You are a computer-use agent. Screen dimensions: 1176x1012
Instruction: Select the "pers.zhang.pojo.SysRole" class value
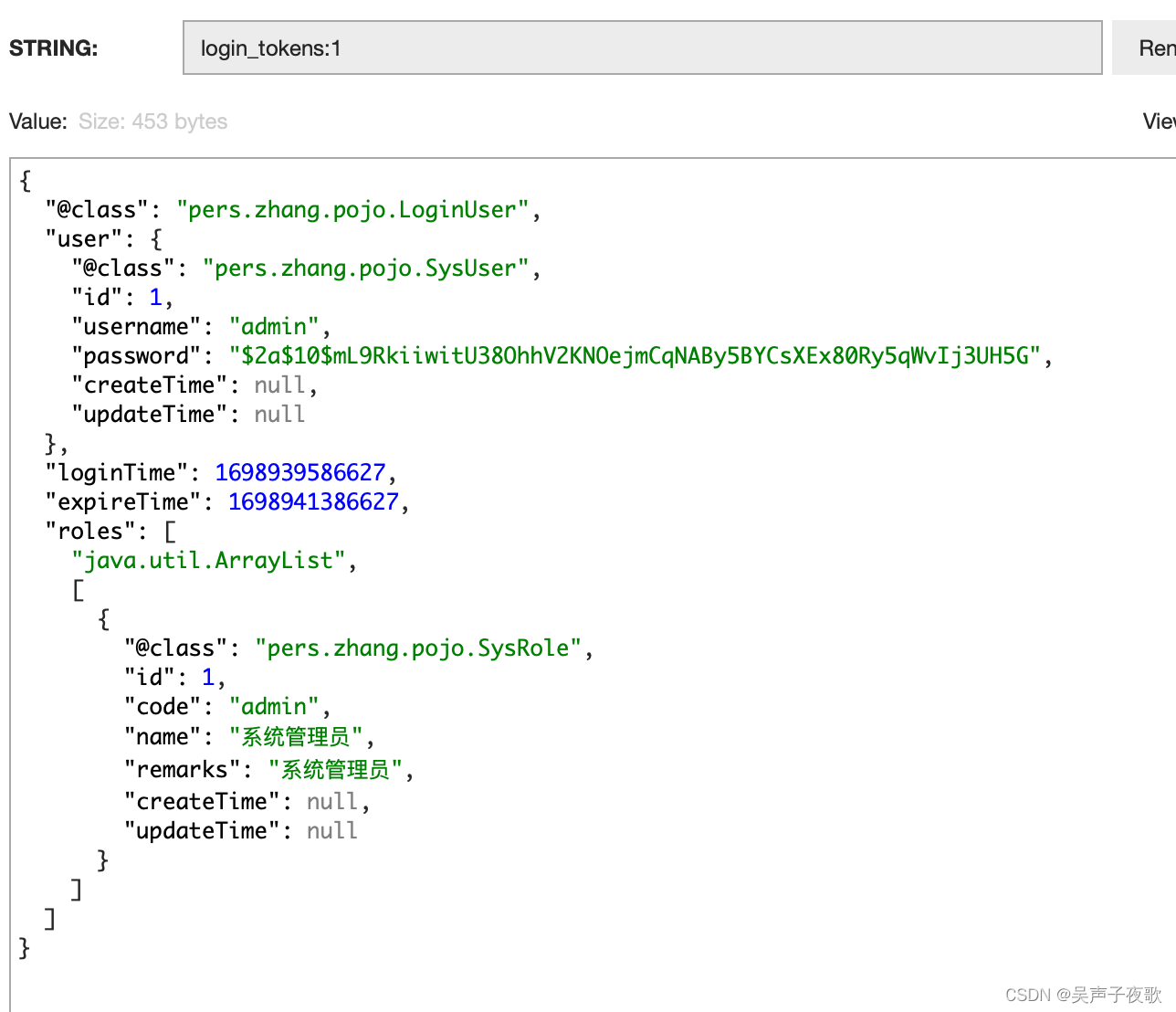tap(418, 648)
